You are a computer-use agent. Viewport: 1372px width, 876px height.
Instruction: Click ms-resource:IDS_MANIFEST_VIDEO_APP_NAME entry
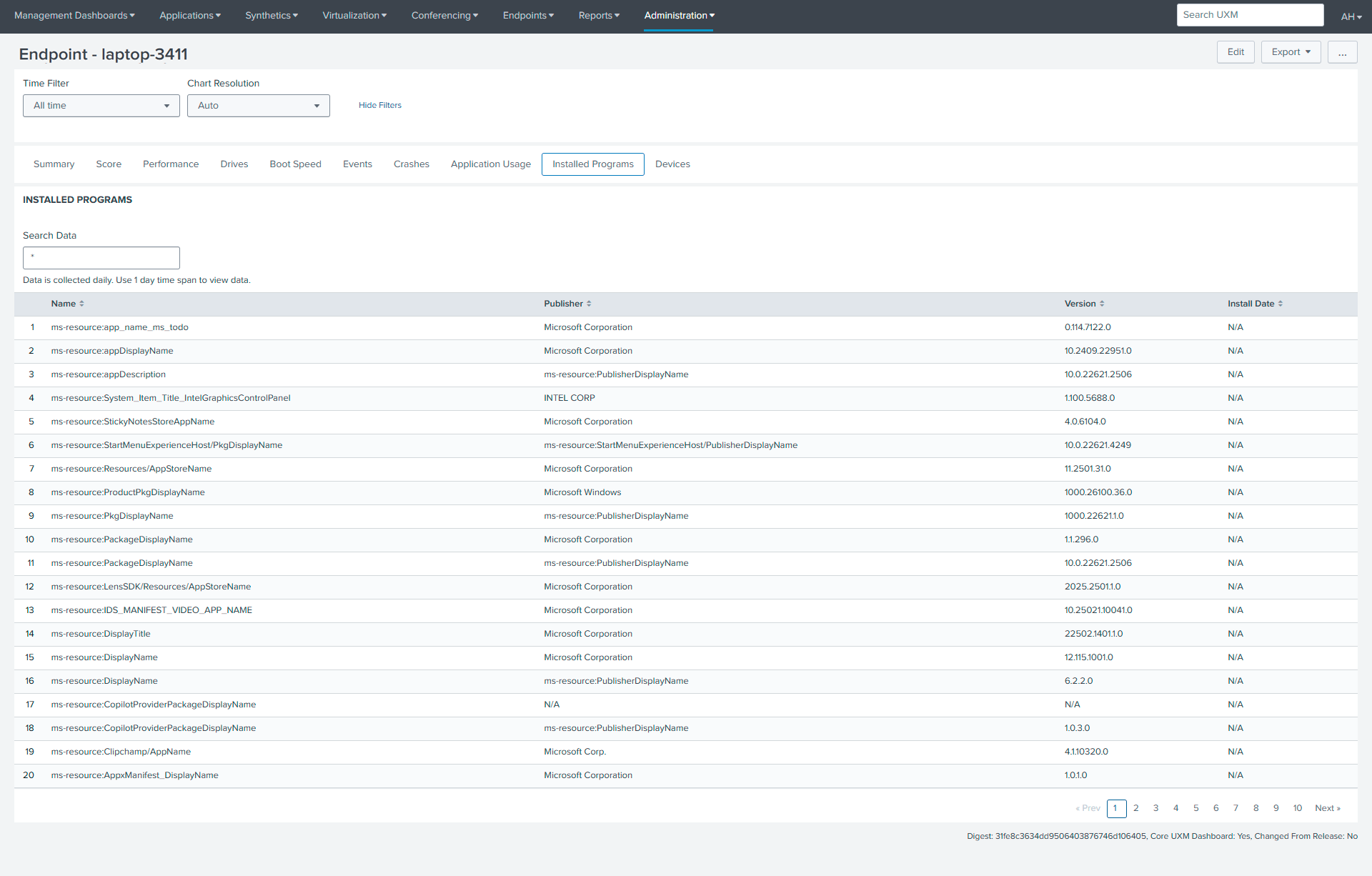click(x=151, y=610)
